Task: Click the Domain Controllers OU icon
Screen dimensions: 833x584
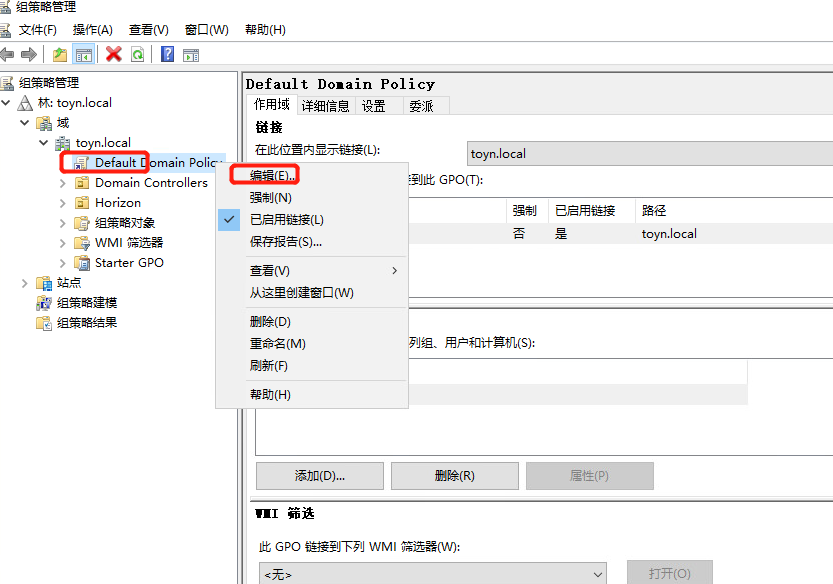Action: click(82, 183)
